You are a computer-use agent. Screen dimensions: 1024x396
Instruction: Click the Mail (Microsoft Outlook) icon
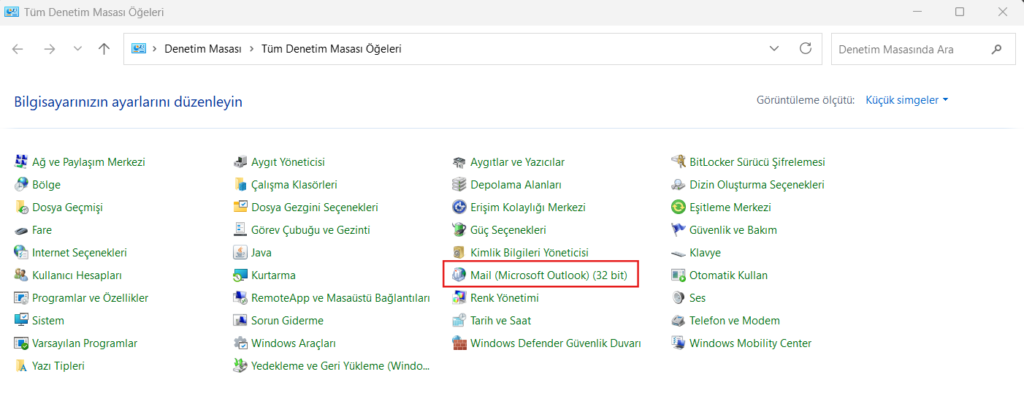[x=460, y=275]
